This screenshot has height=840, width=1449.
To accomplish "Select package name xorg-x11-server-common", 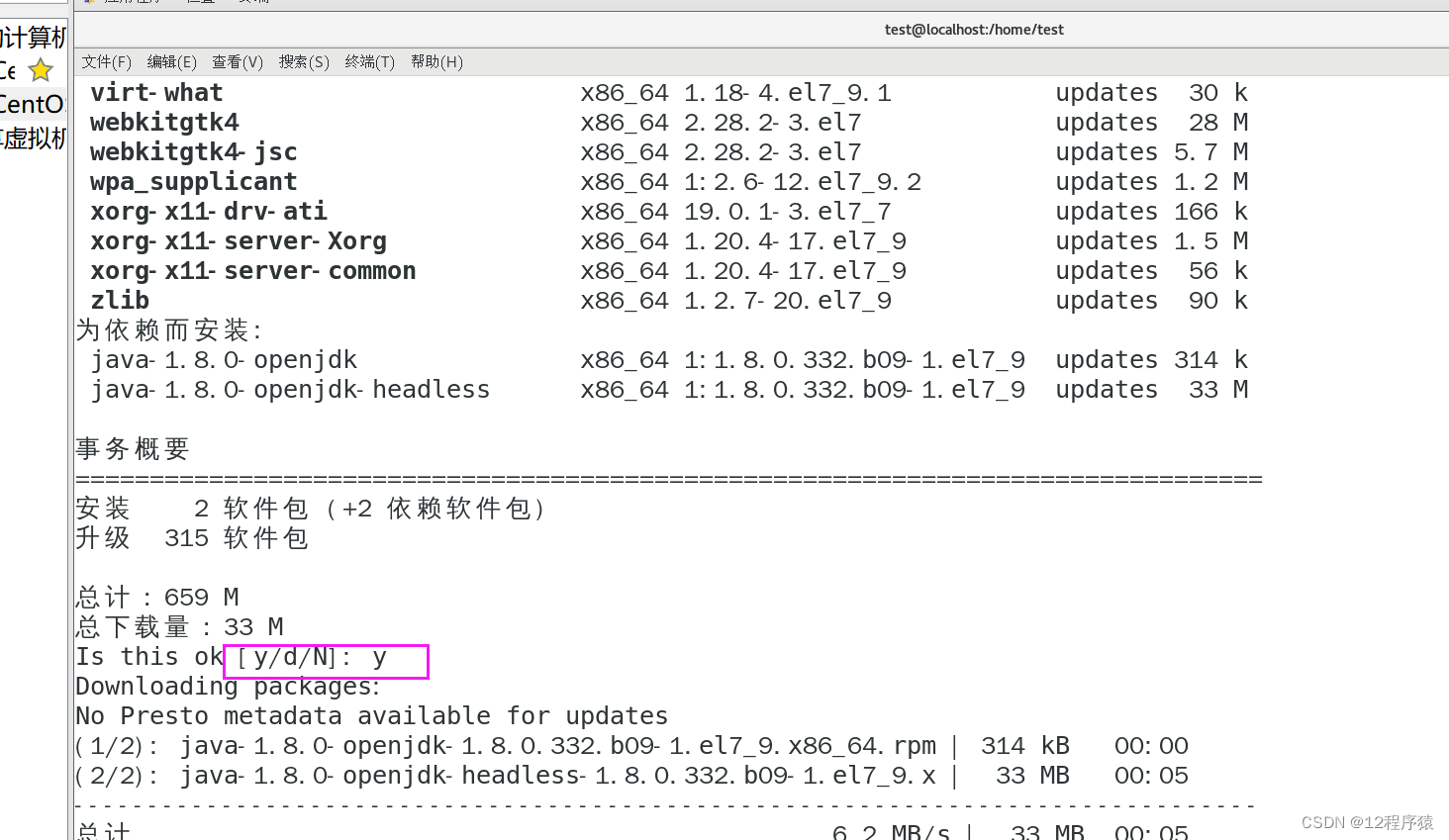I will tap(253, 271).
